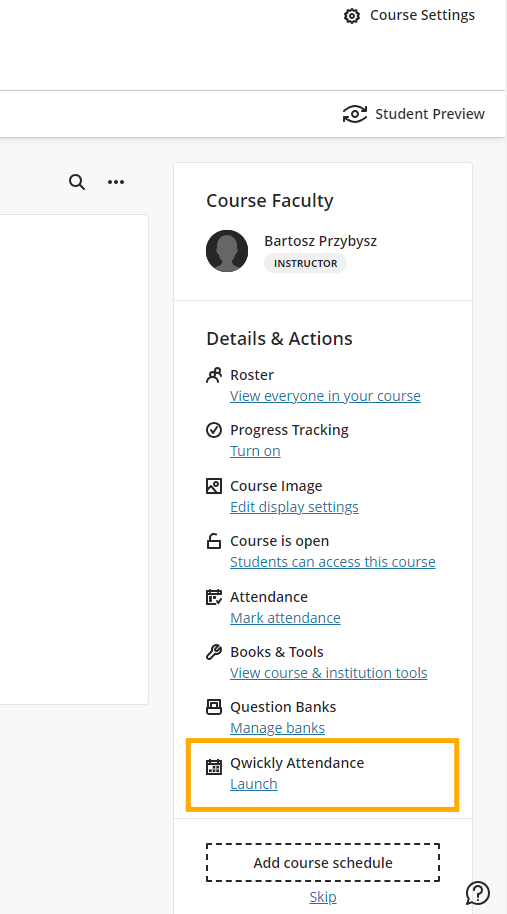Click the Books & Tools wrench icon
507x914 pixels.
tap(214, 652)
